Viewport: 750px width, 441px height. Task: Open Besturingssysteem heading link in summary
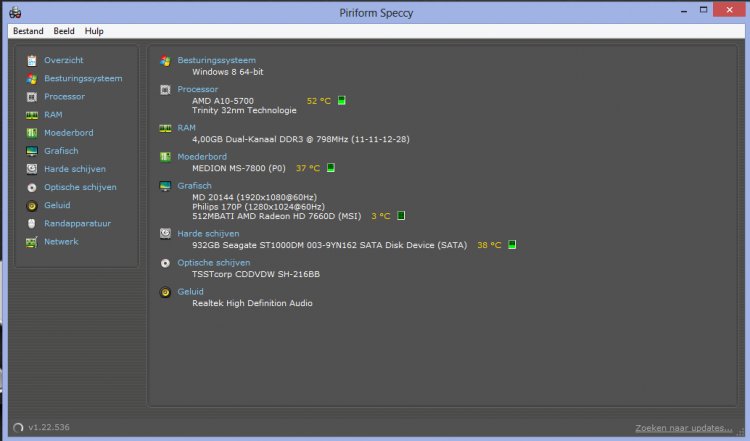click(217, 60)
